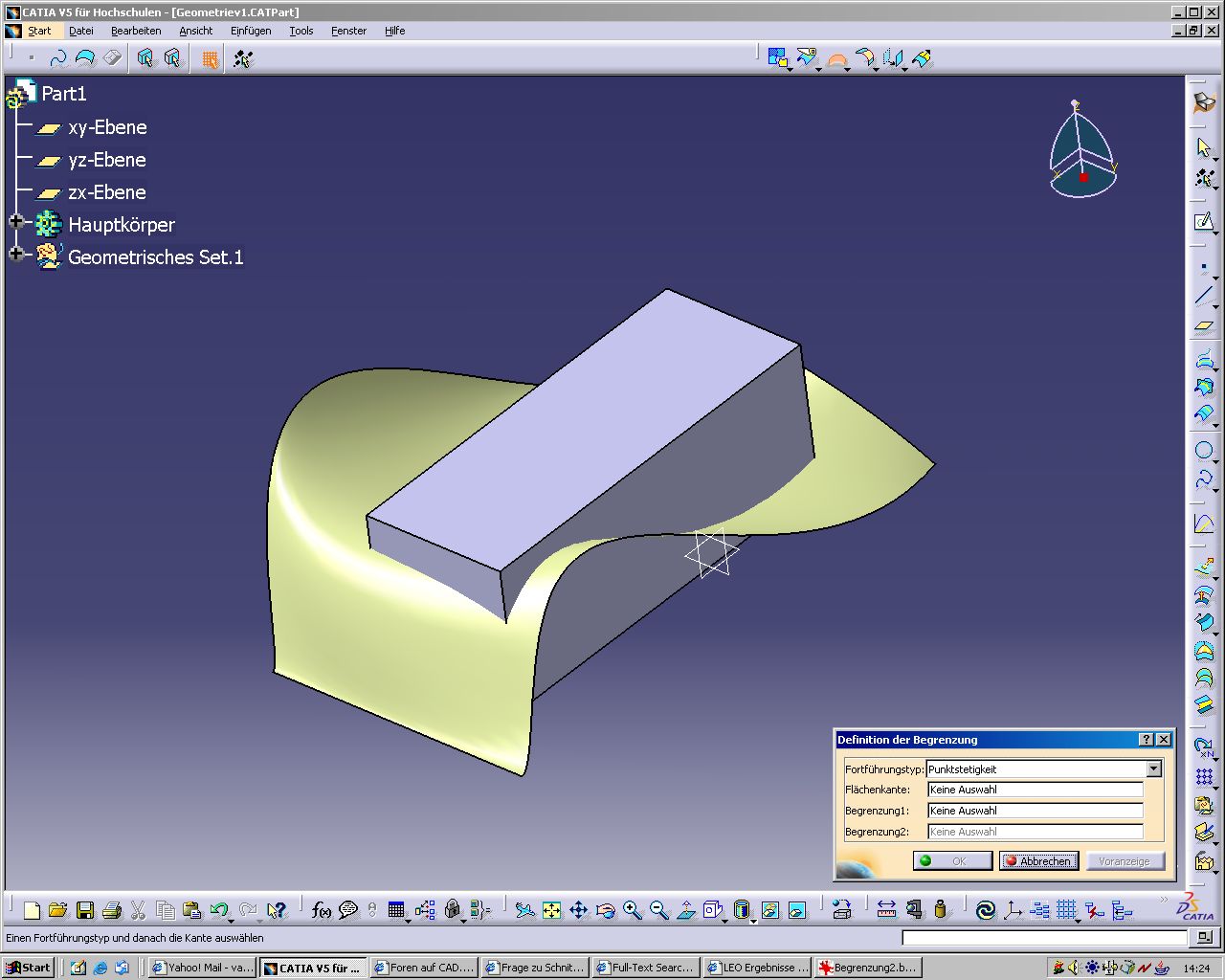This screenshot has width=1225, height=980.
Task: Open the Fenster menu
Action: [x=349, y=31]
